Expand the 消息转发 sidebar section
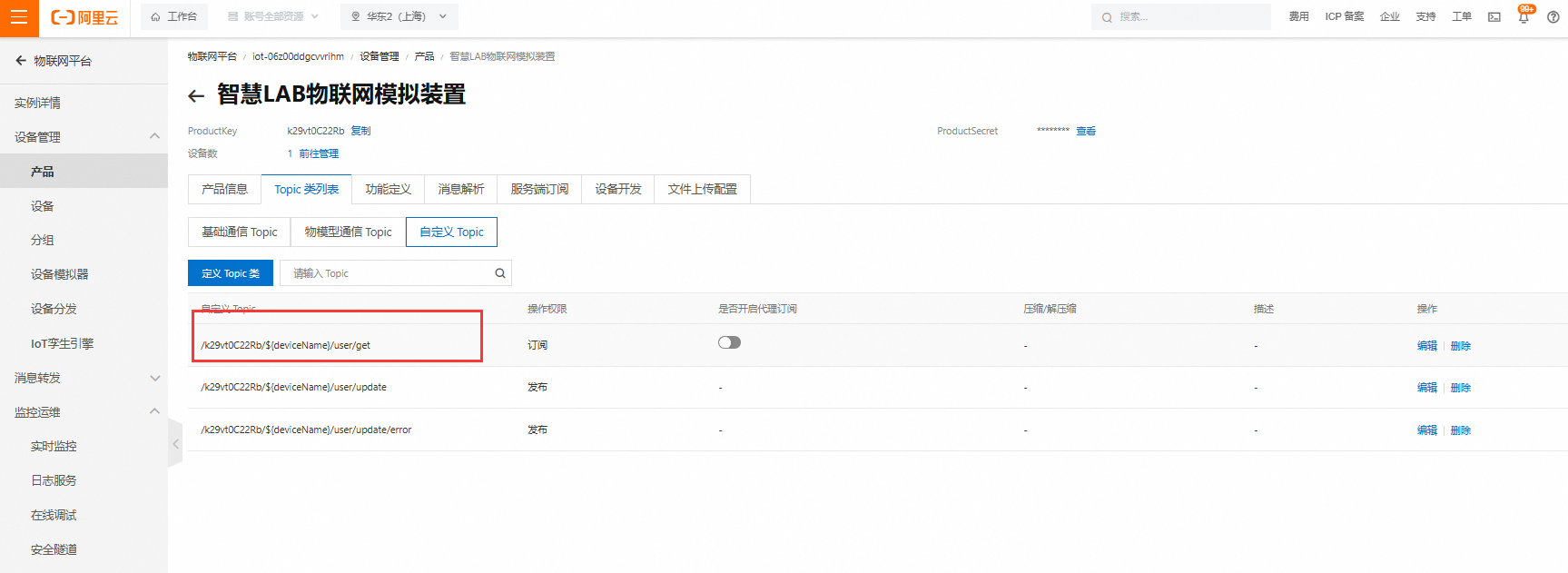Viewport: 1568px width, 573px height. pos(154,378)
